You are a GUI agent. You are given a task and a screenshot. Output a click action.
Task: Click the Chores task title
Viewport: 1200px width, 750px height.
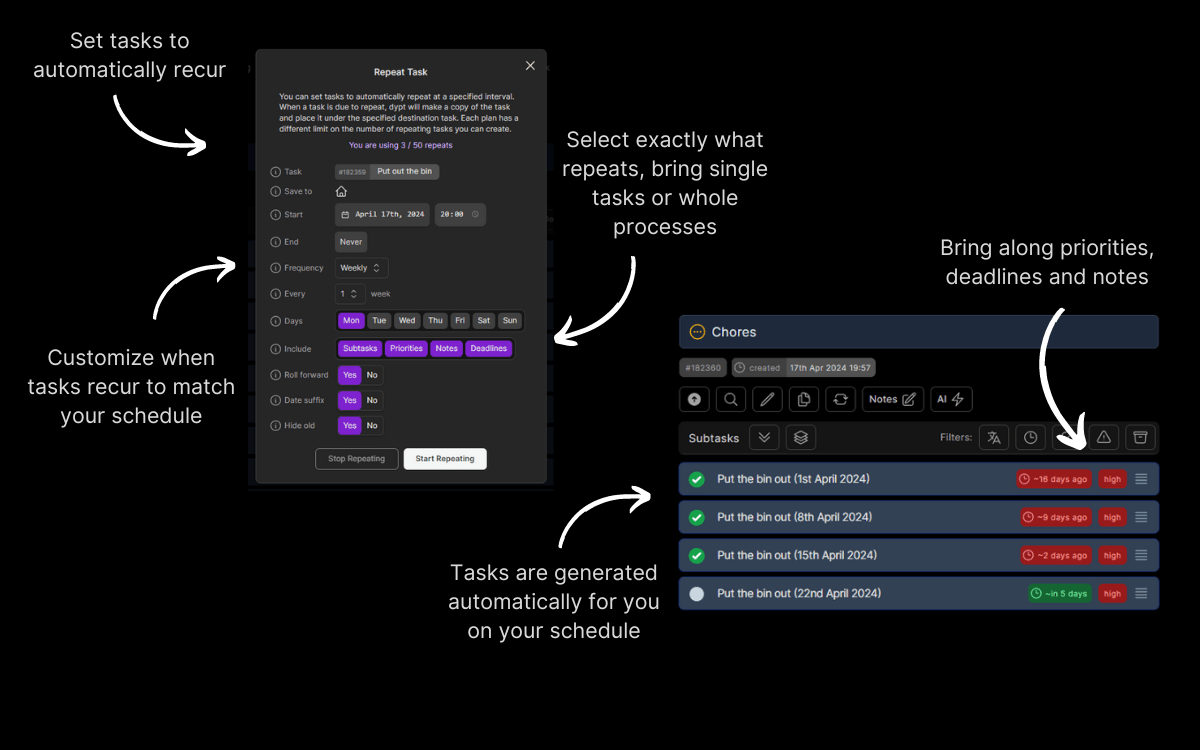tap(734, 332)
